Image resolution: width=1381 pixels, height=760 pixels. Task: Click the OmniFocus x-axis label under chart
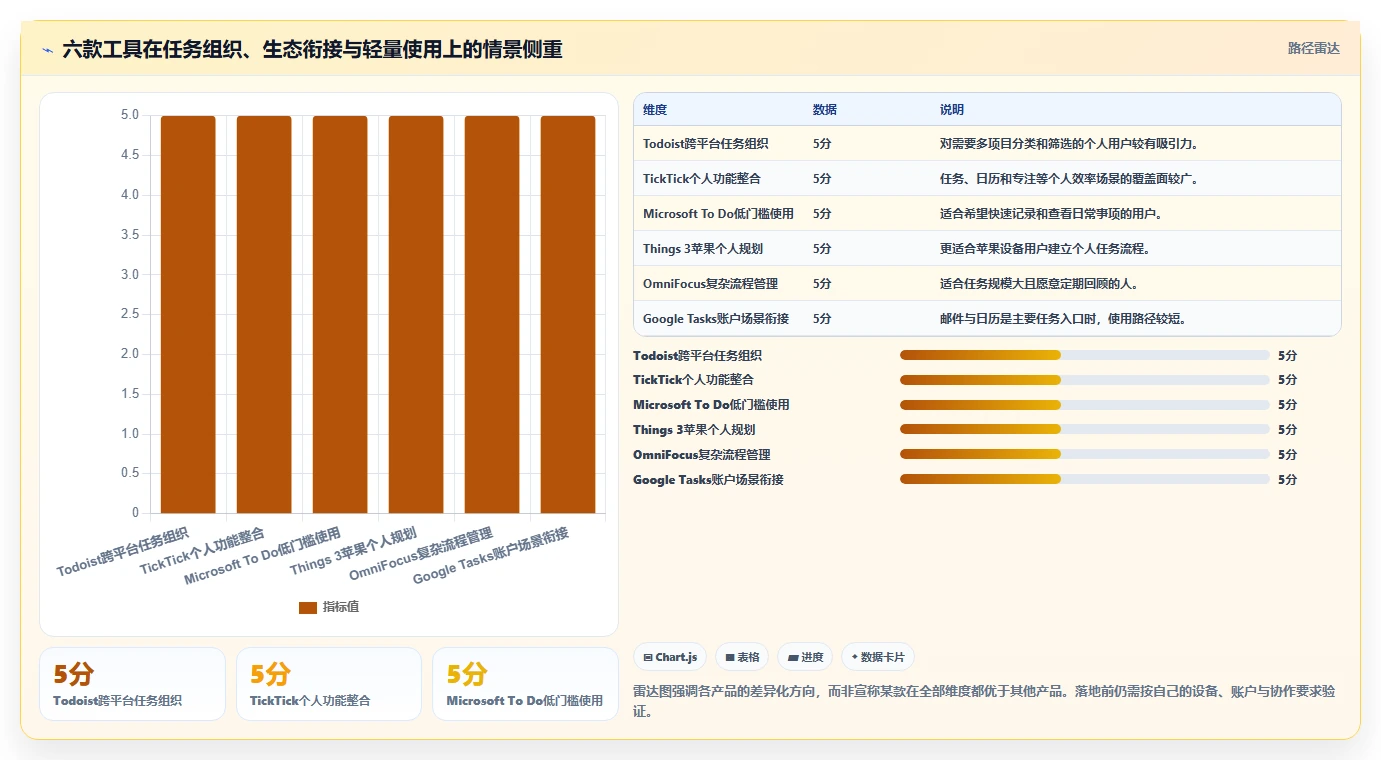[421, 555]
